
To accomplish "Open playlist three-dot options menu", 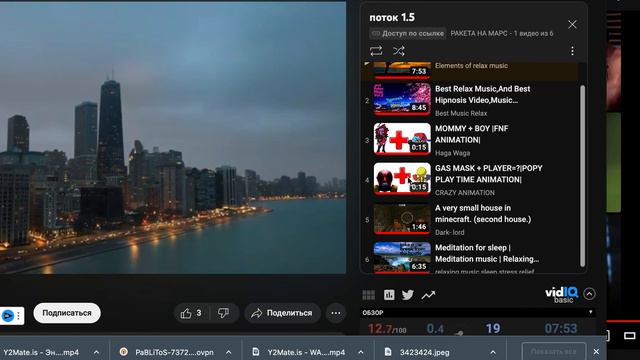I will (572, 51).
